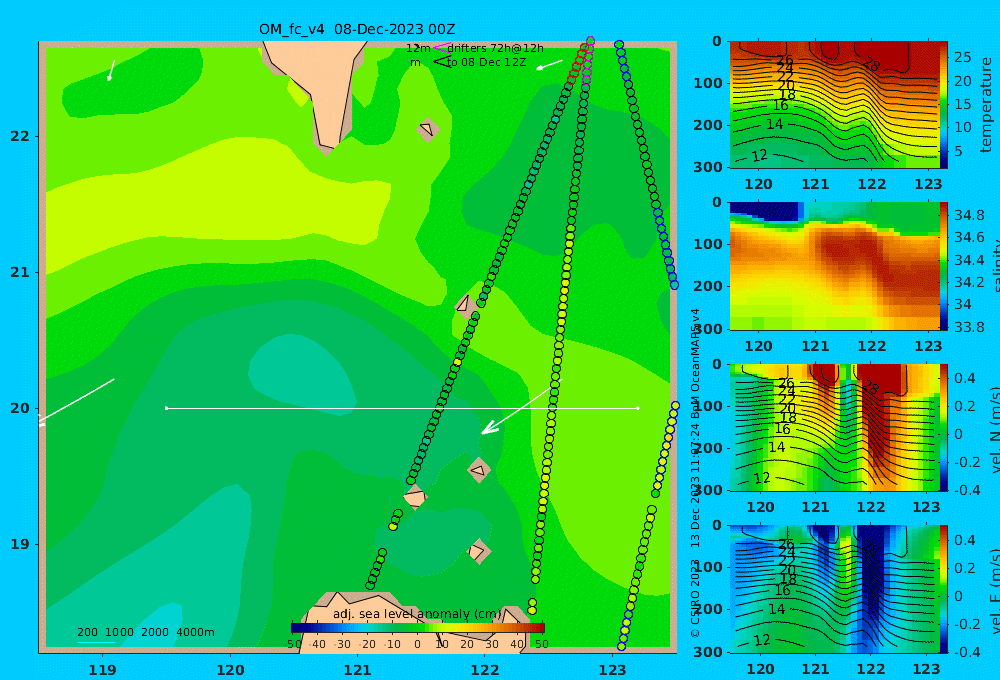Click the island near 121.8°E 20.8°N
1000x680 pixels.
[465, 304]
